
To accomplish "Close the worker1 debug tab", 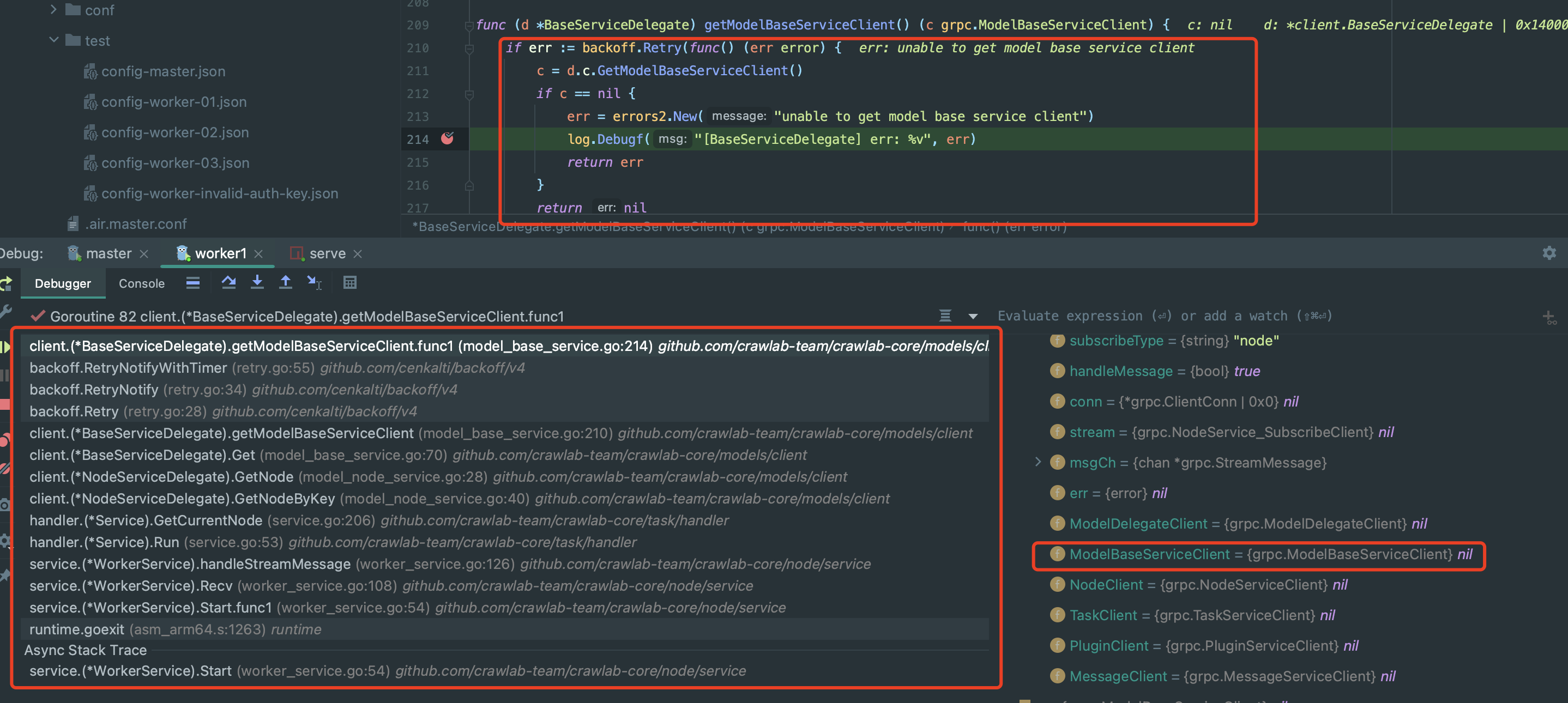I will point(258,254).
